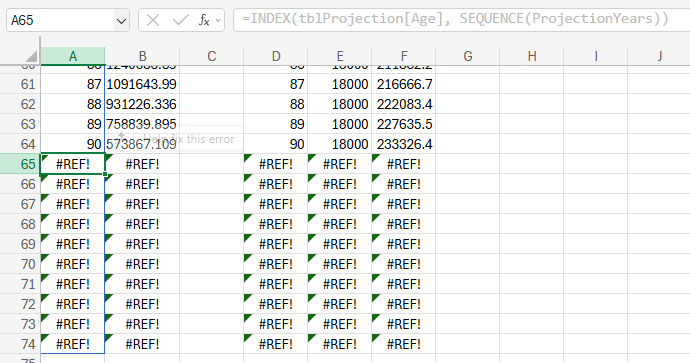This screenshot has width=690, height=363.
Task: Click cell A65 showing #REF!
Action: point(73,164)
